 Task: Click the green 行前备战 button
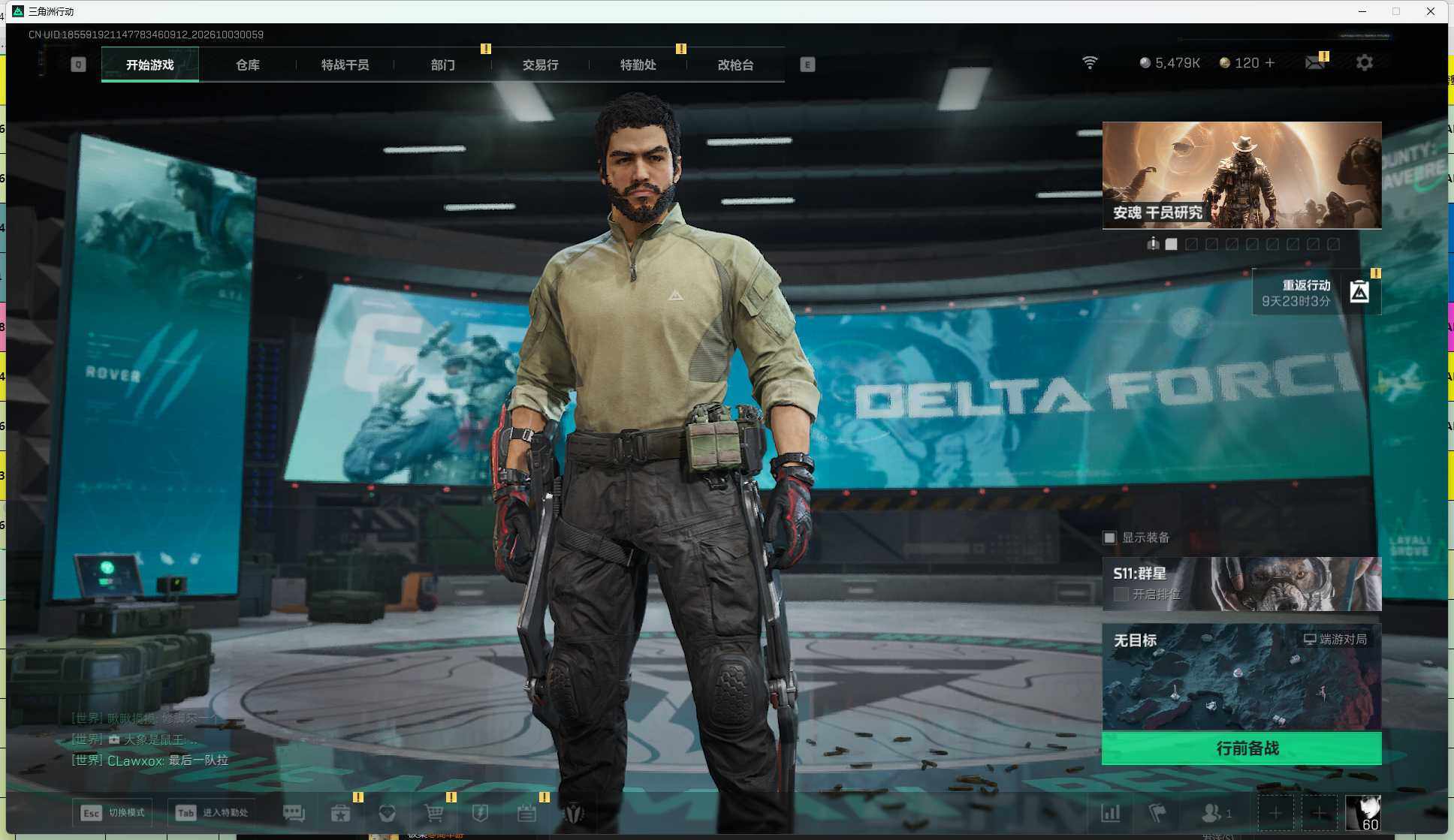(x=1241, y=748)
